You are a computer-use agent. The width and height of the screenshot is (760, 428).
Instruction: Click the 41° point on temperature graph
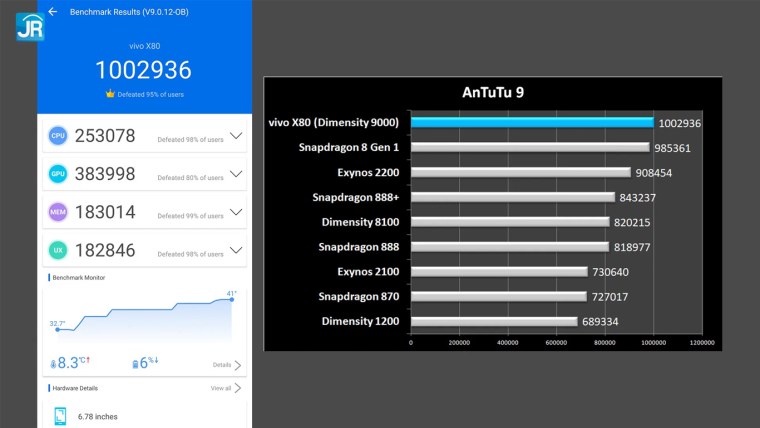232,299
